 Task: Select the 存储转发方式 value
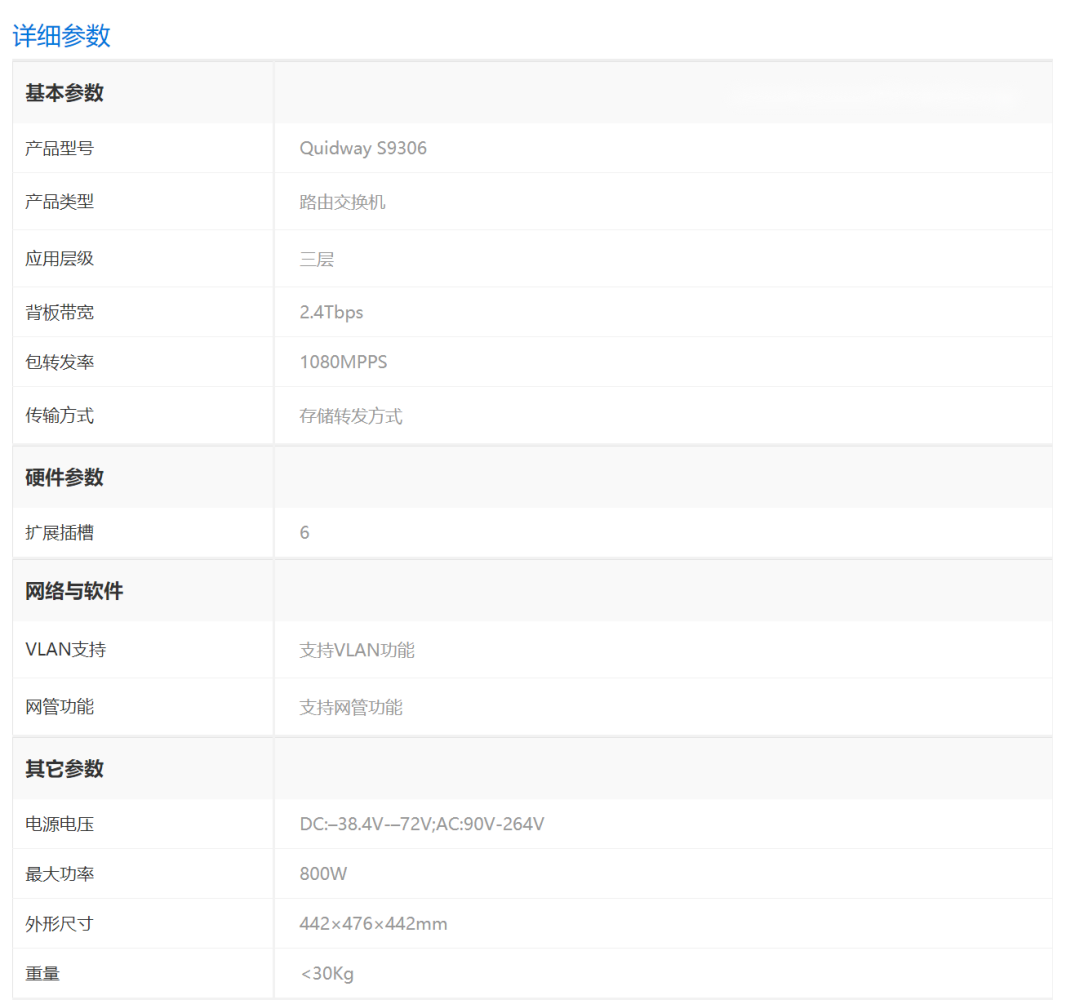click(x=351, y=416)
